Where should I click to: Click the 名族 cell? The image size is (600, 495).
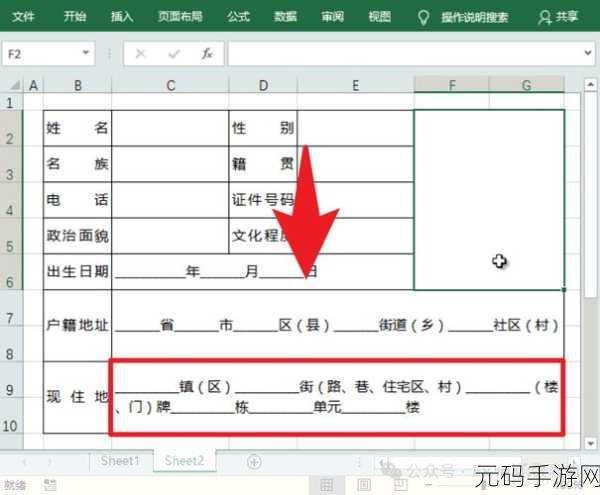78,164
